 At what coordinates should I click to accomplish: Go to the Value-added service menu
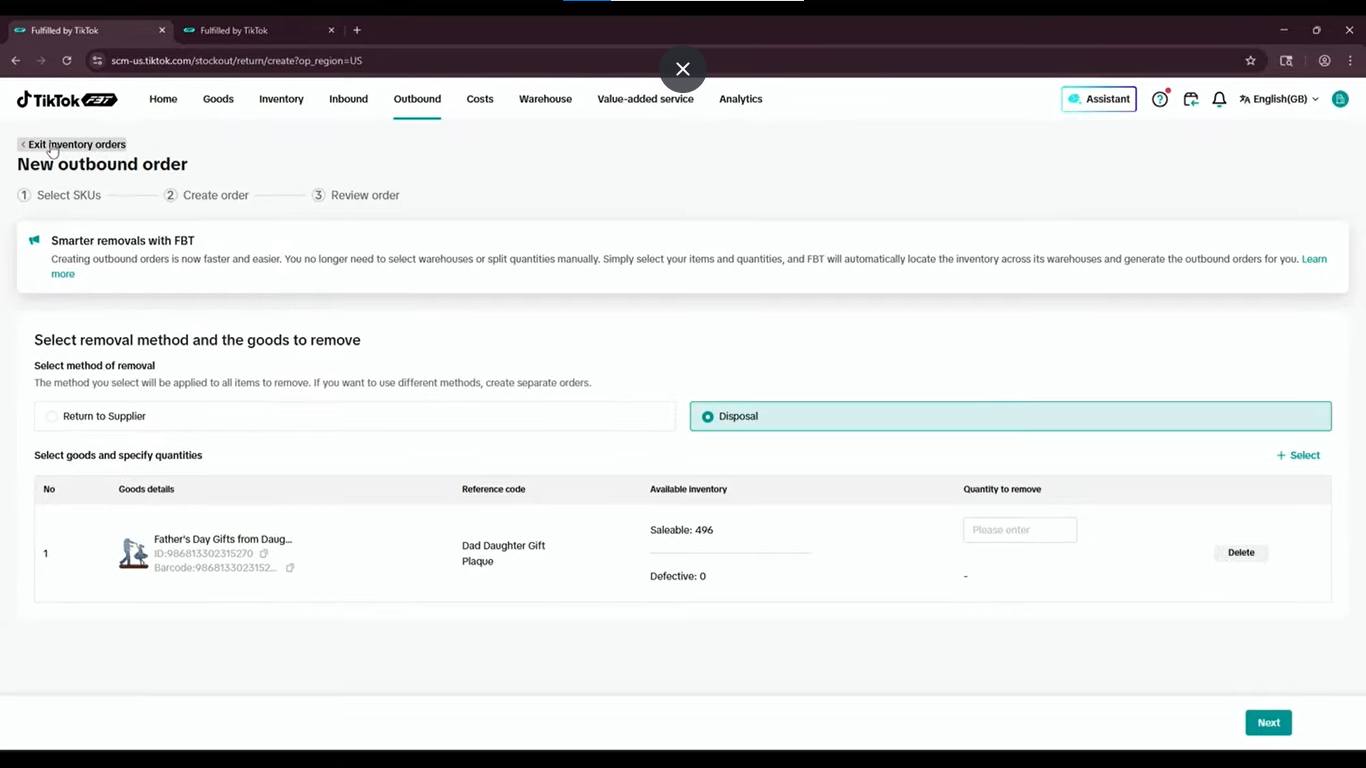(x=645, y=99)
